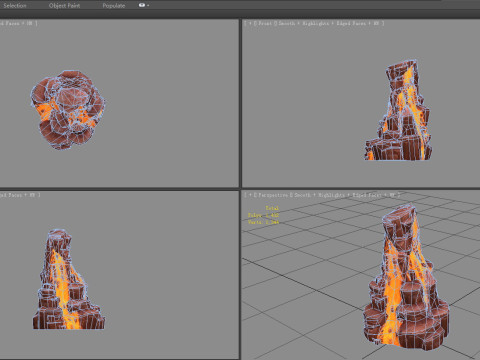Select the lava rock in the top-down viewport
The width and height of the screenshot is (480, 360).
[x=68, y=109]
